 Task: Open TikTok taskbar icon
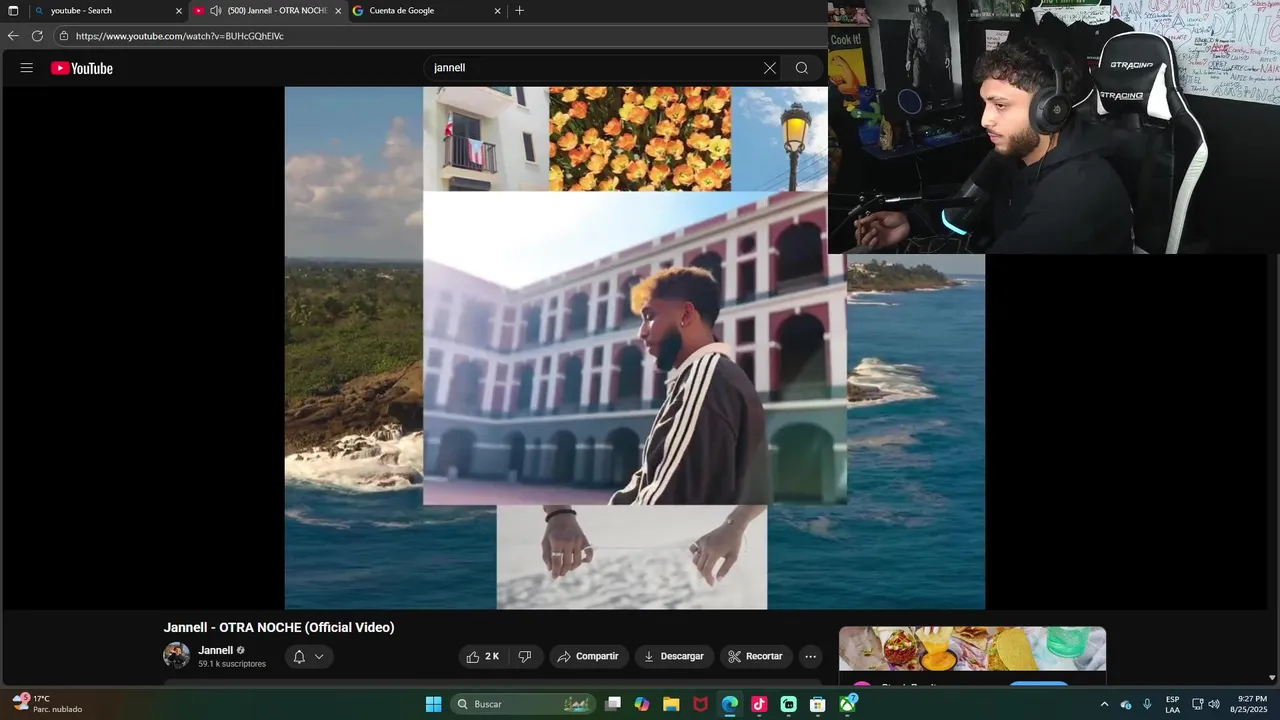tap(759, 704)
